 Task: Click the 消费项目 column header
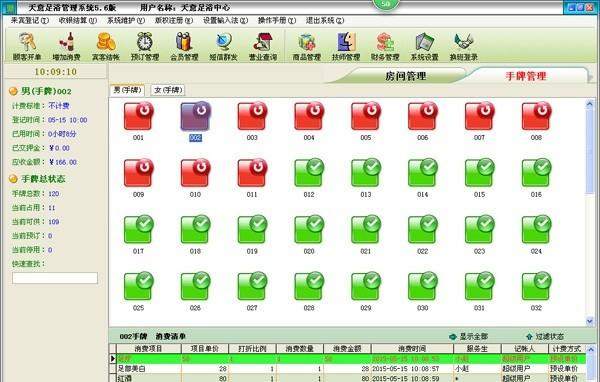tap(148, 349)
